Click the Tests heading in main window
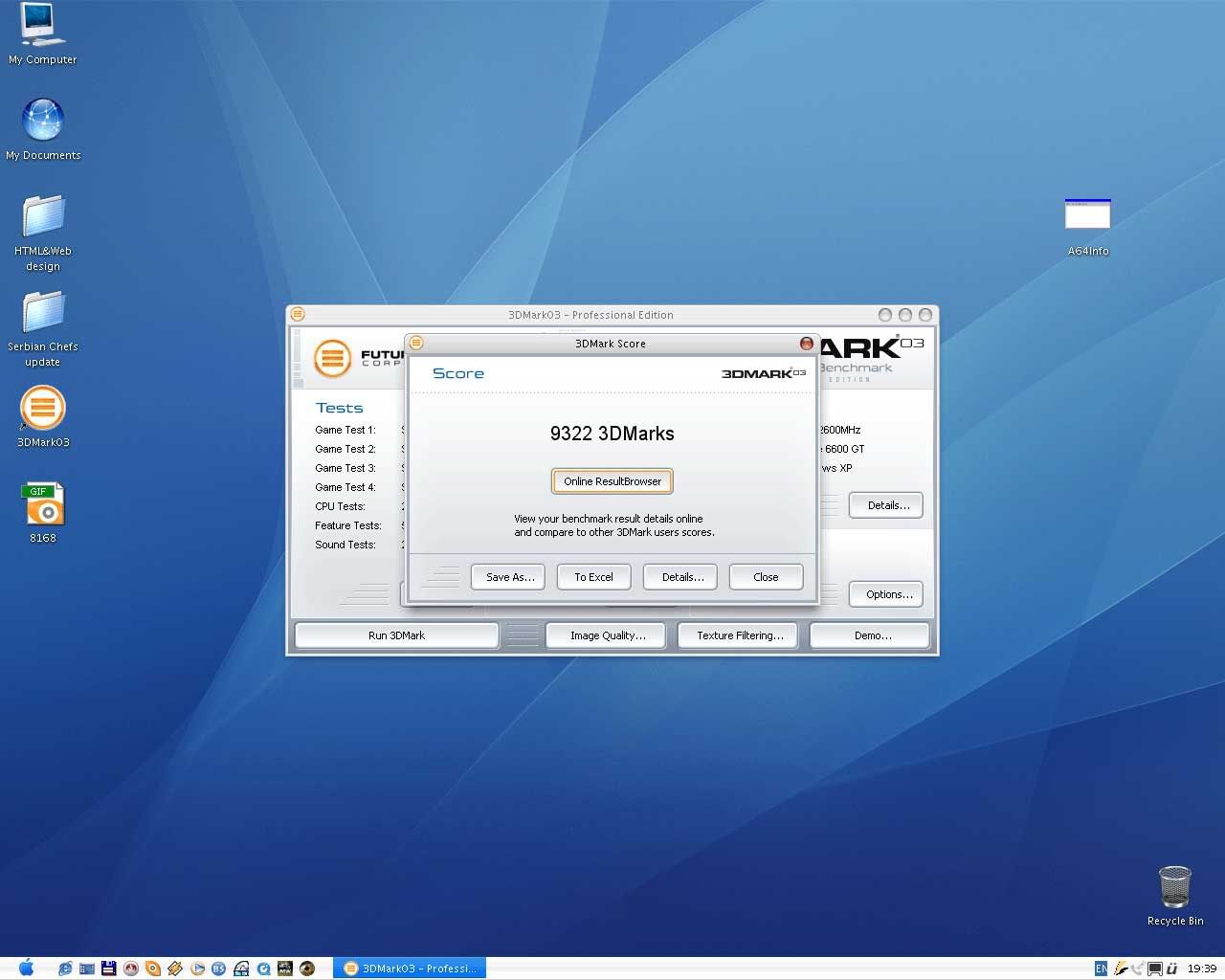The height and width of the screenshot is (980, 1225). [340, 408]
